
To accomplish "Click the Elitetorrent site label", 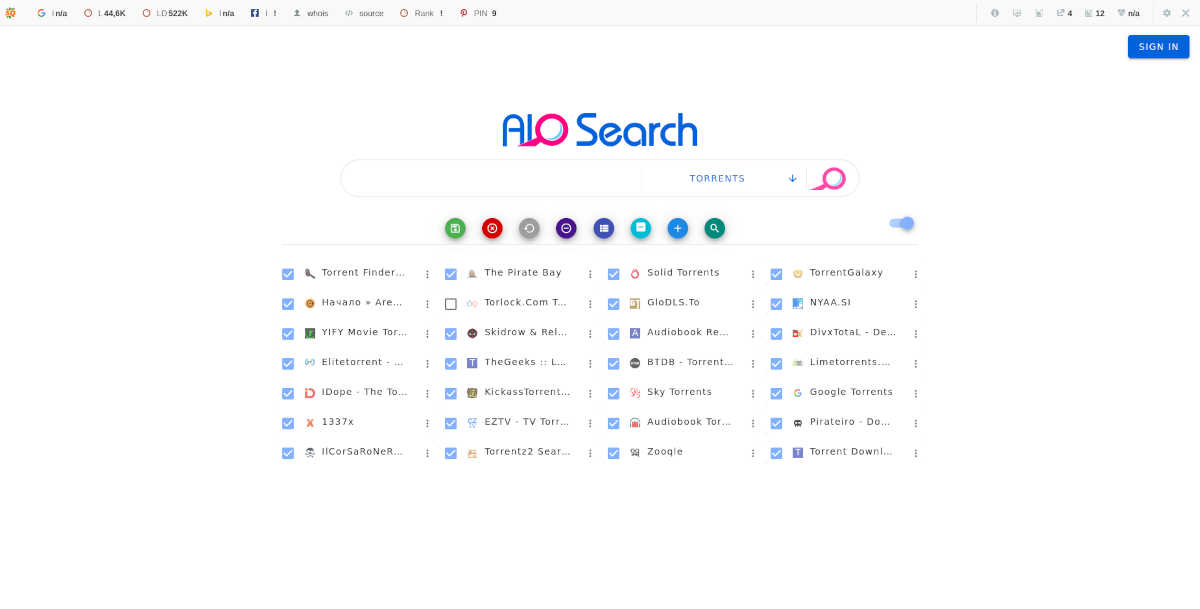I will click(x=363, y=362).
